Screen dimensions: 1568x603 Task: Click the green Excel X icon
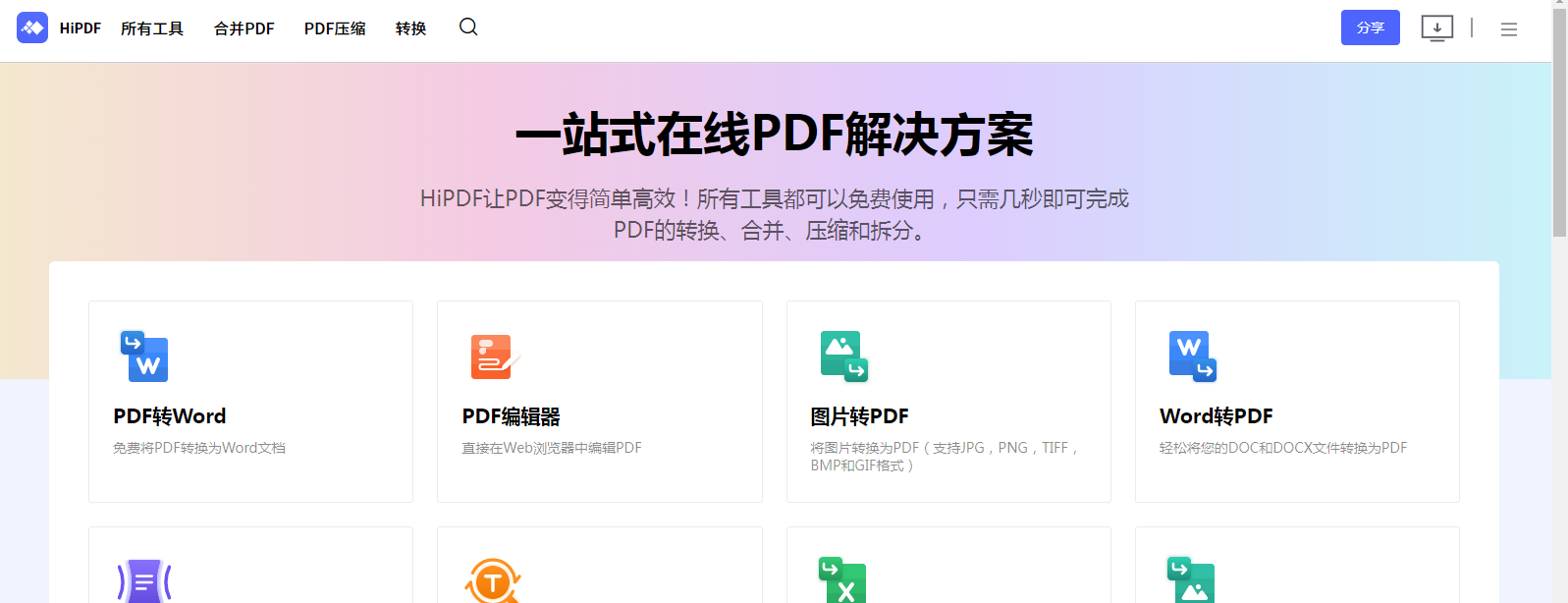(842, 580)
